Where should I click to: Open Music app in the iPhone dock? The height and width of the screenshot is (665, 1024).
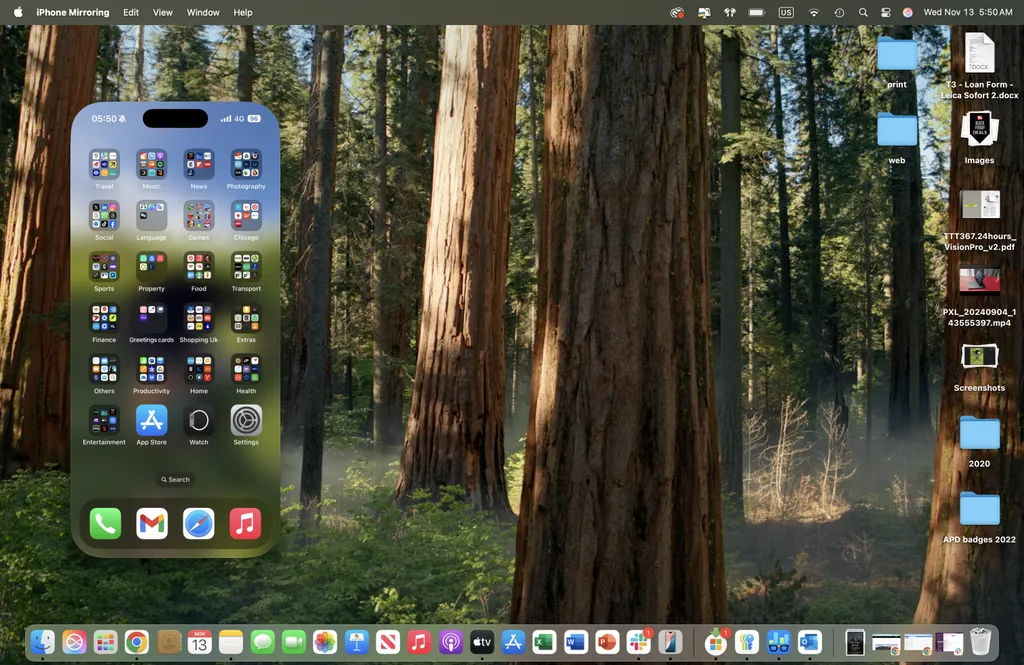(245, 523)
